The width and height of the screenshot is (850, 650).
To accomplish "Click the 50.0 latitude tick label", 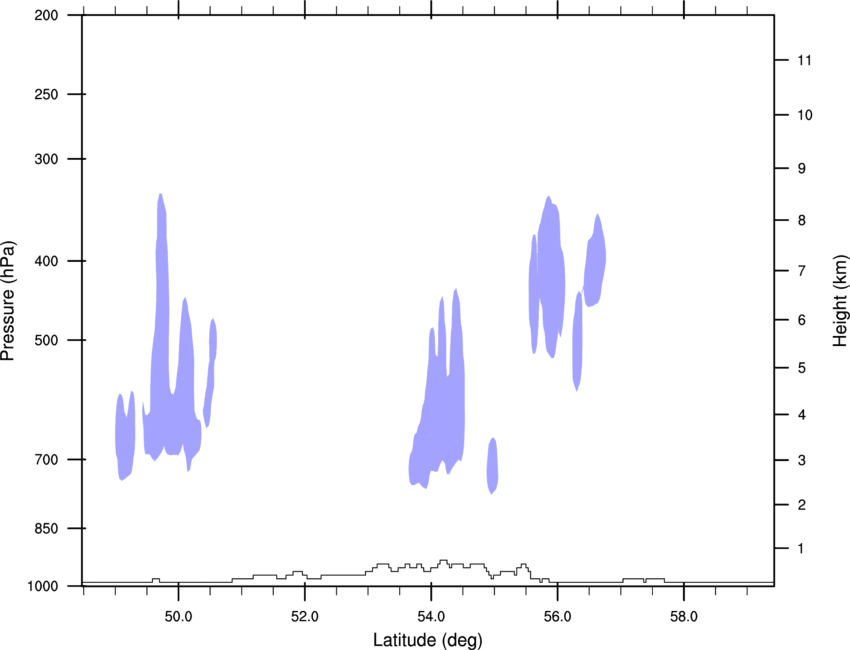I will click(179, 616).
